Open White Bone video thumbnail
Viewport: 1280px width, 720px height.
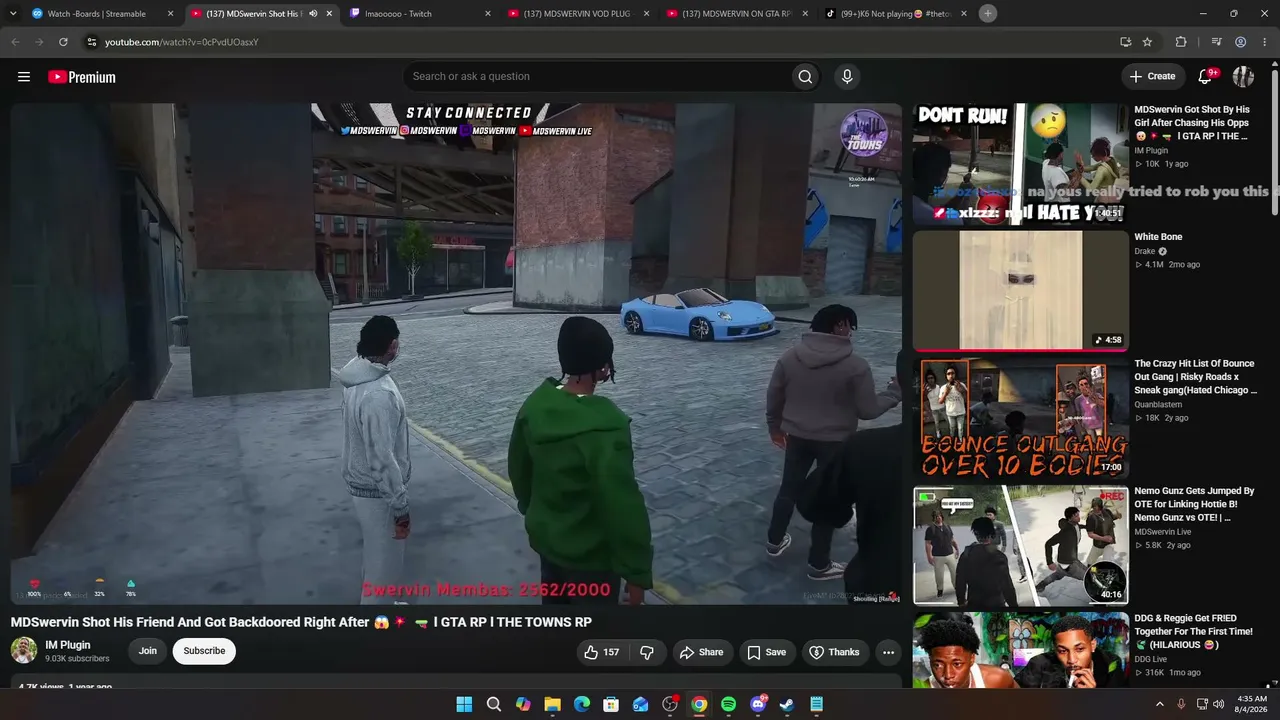click(x=1021, y=291)
